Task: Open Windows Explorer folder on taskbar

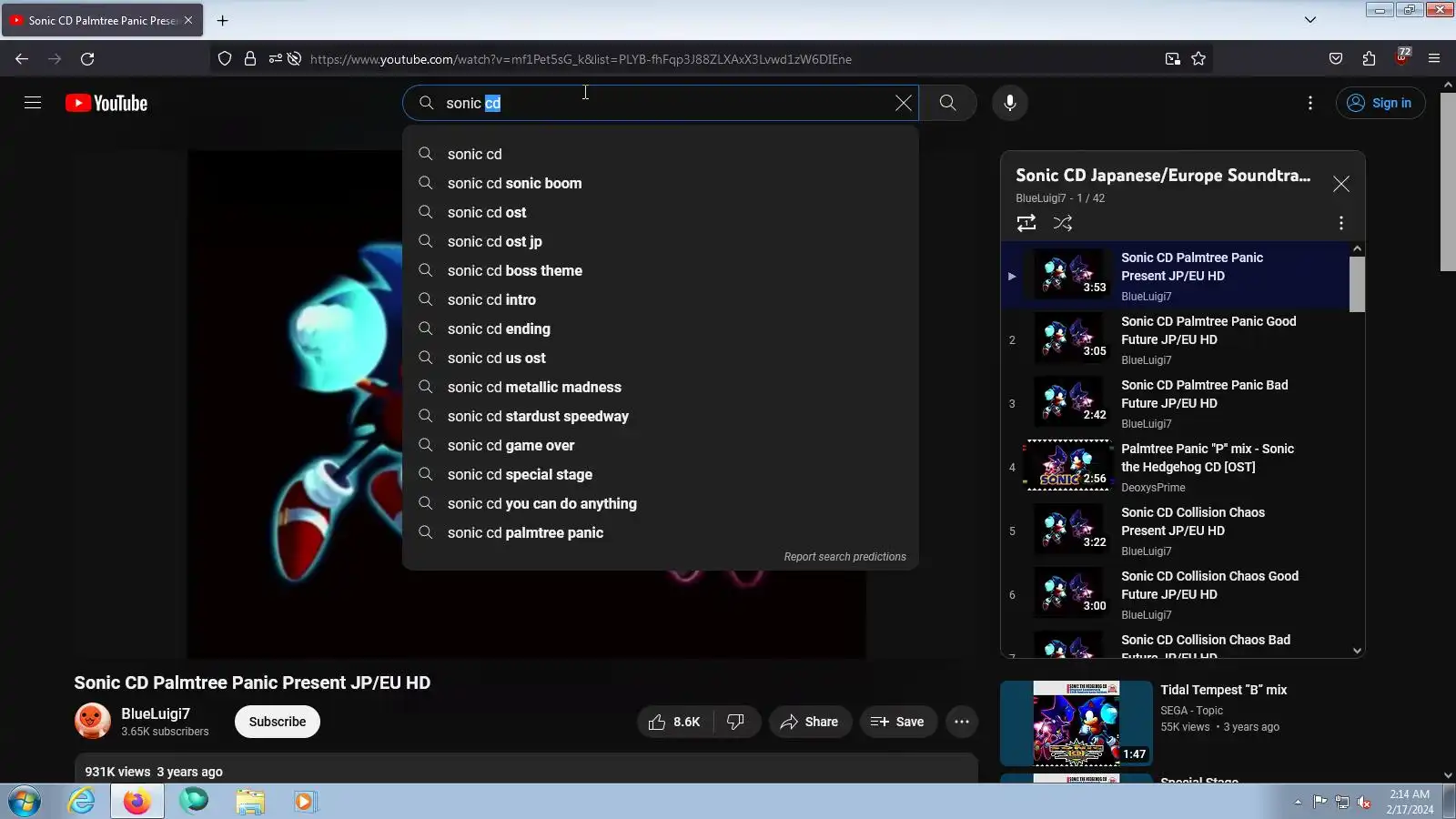Action: pos(249,802)
